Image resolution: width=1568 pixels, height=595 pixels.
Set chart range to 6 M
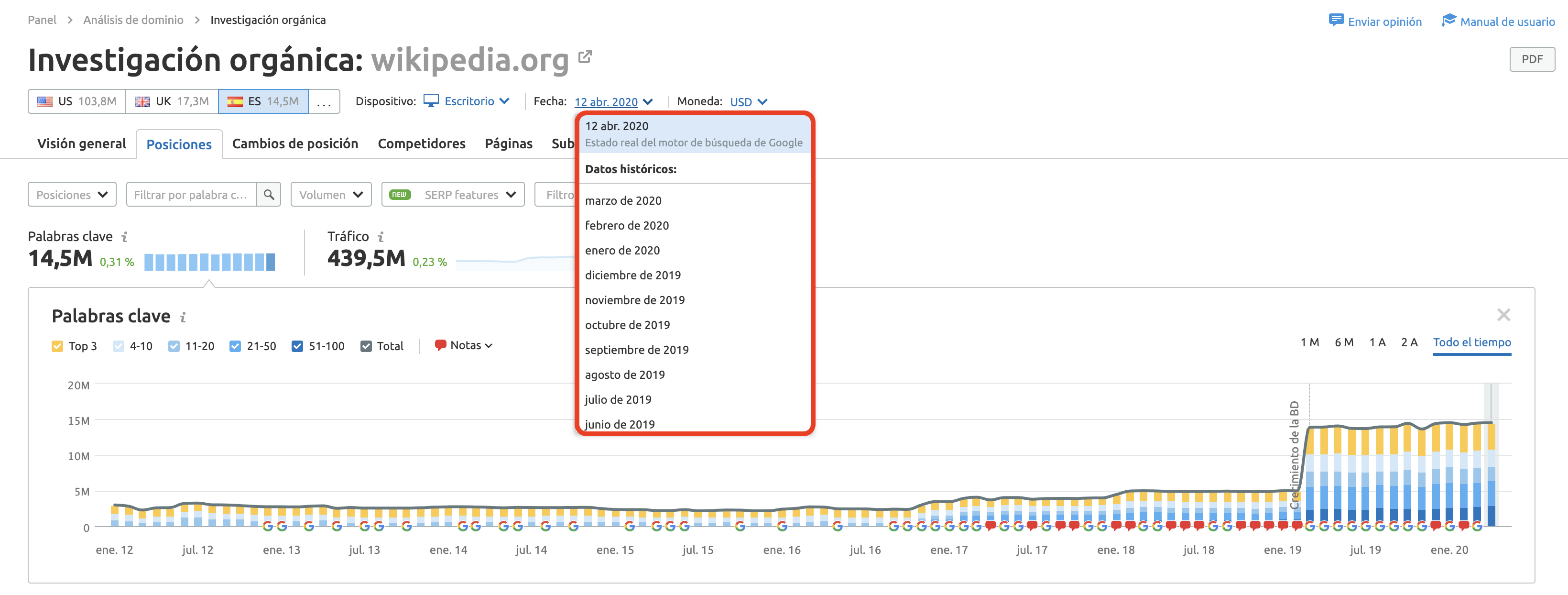click(x=1344, y=342)
